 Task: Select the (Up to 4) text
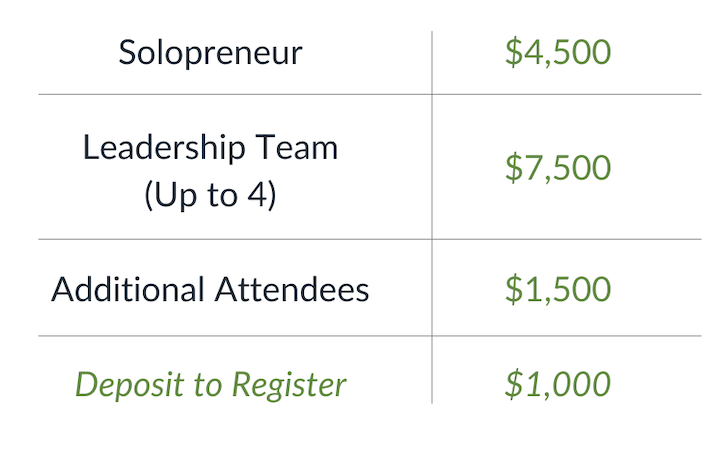tap(210, 194)
